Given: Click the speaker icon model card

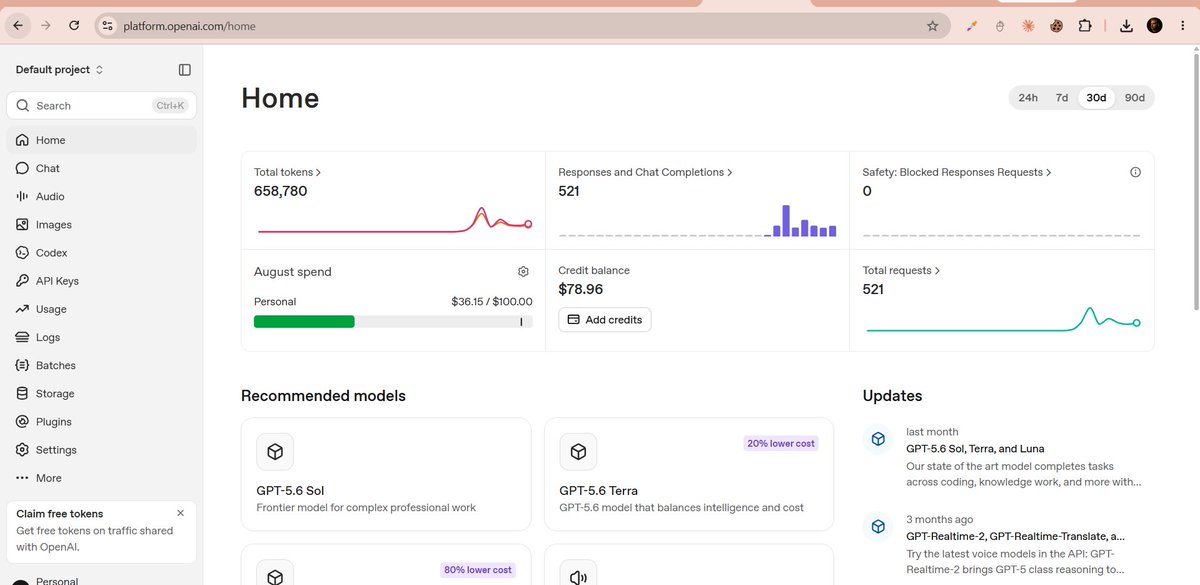Looking at the screenshot, I should pyautogui.click(x=578, y=578).
